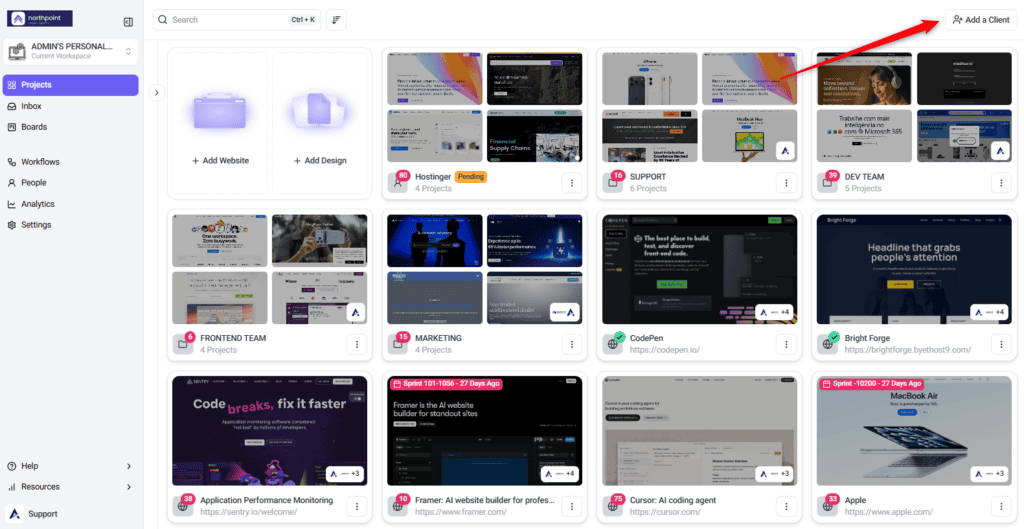The height and width of the screenshot is (529, 1024).
Task: Click the +4 members badge on Bright Forge
Action: tap(989, 312)
